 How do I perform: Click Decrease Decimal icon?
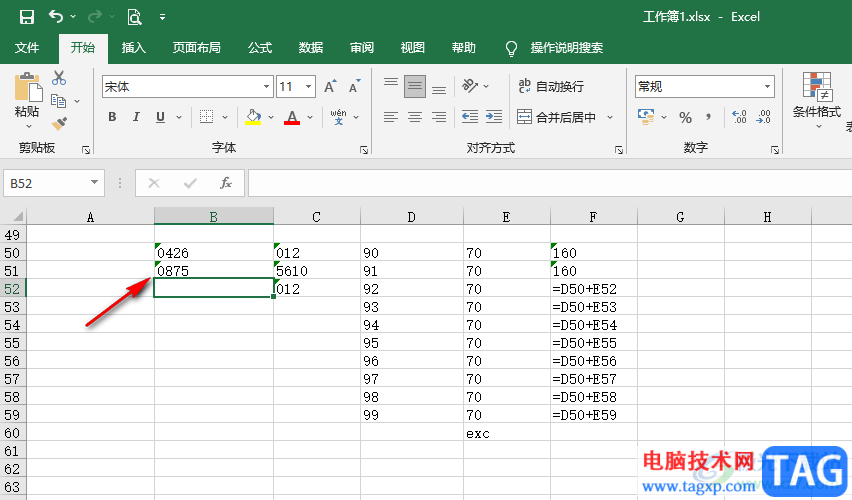coord(763,117)
